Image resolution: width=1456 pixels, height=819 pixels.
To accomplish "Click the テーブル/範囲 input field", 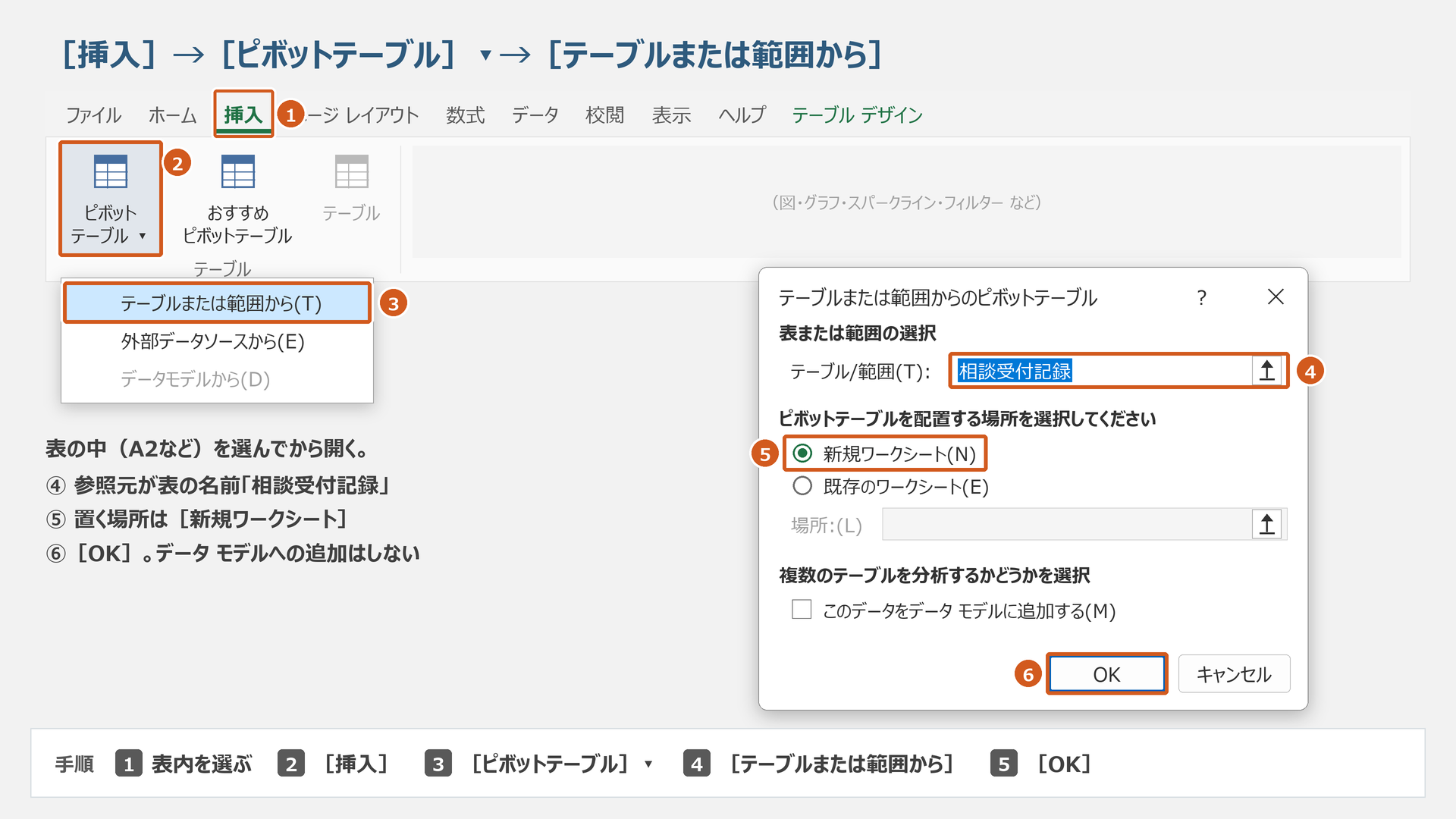I will click(x=1102, y=371).
